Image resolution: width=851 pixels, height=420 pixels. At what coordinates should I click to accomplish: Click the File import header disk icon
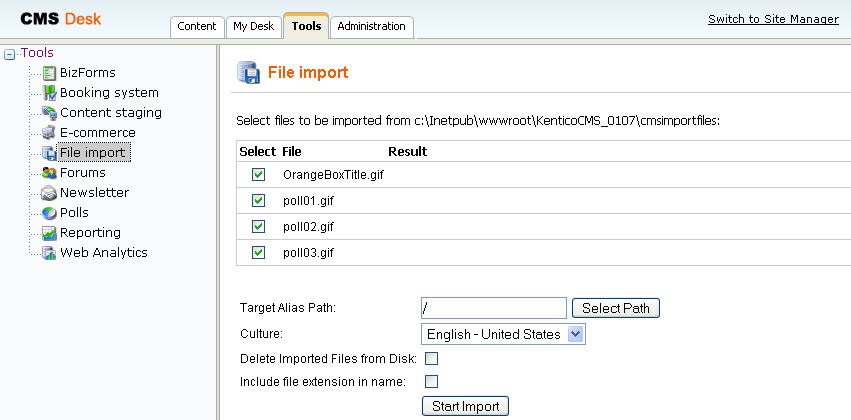point(249,73)
